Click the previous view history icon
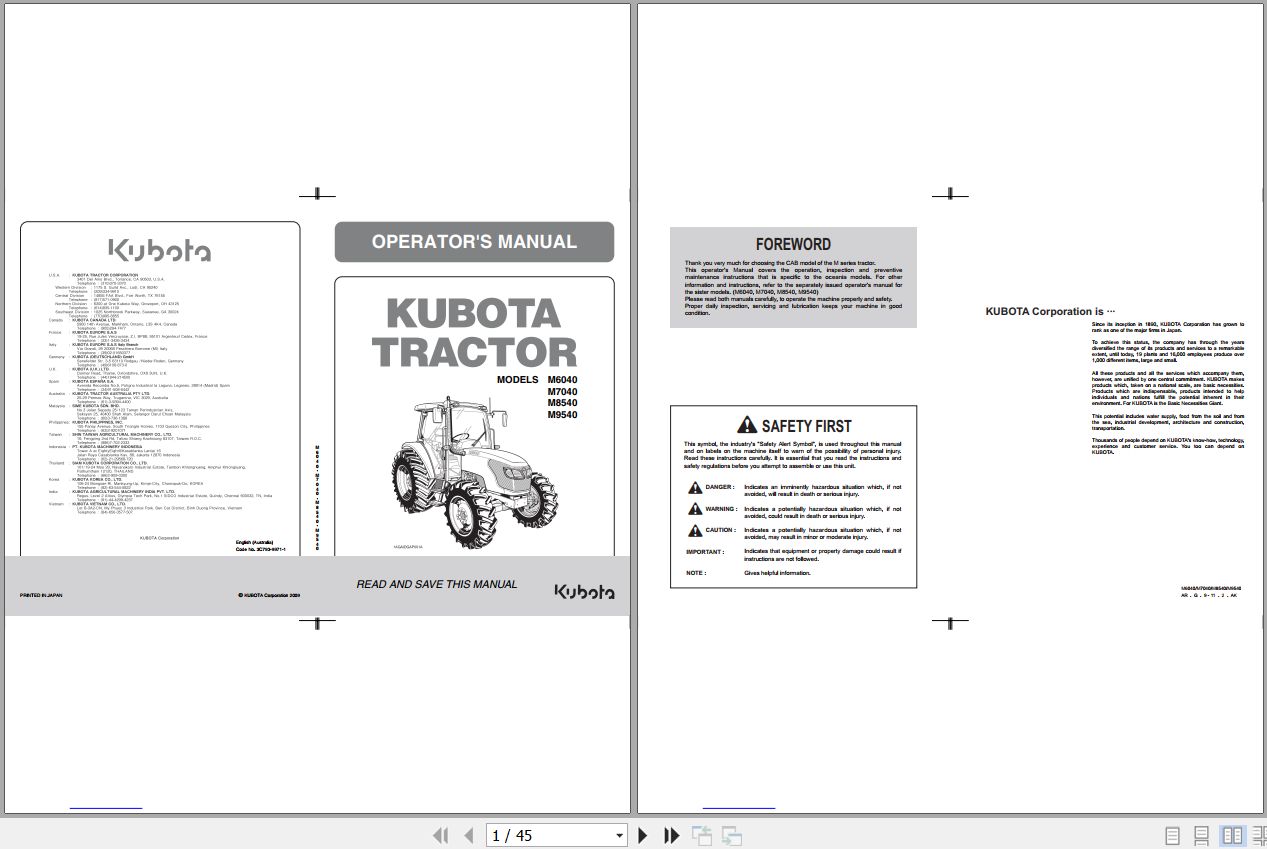 pyautogui.click(x=702, y=834)
